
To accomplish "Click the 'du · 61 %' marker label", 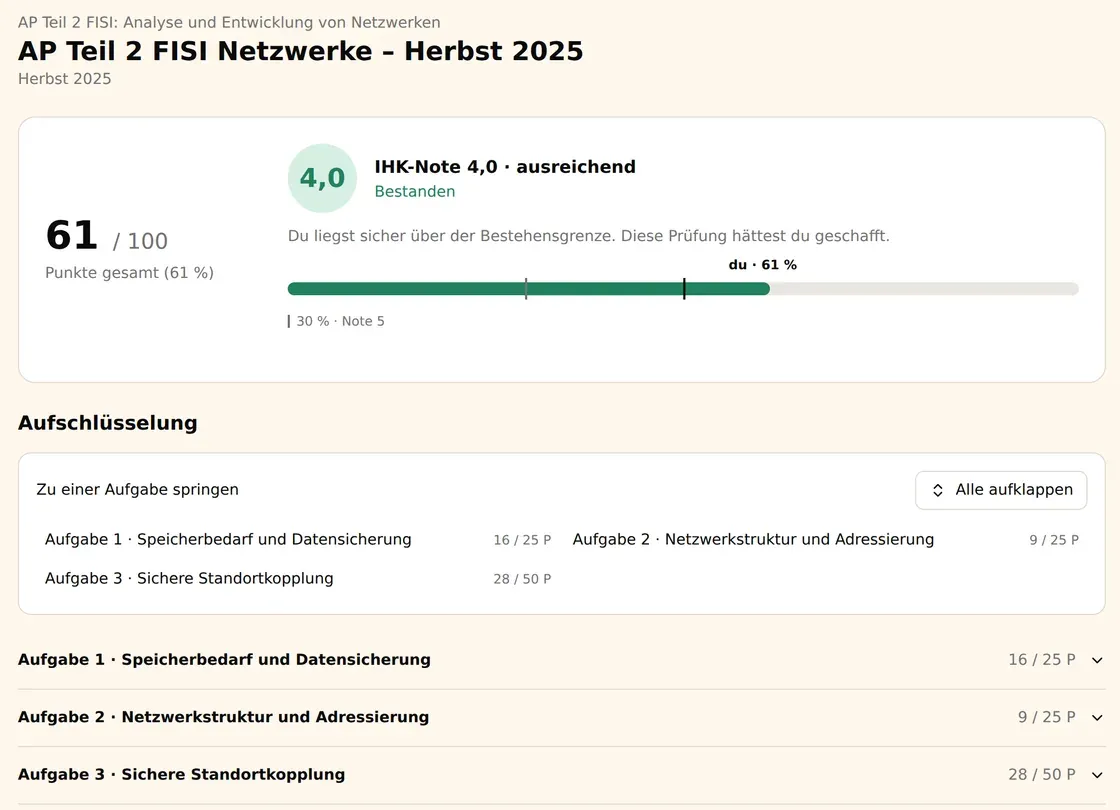I will (762, 265).
